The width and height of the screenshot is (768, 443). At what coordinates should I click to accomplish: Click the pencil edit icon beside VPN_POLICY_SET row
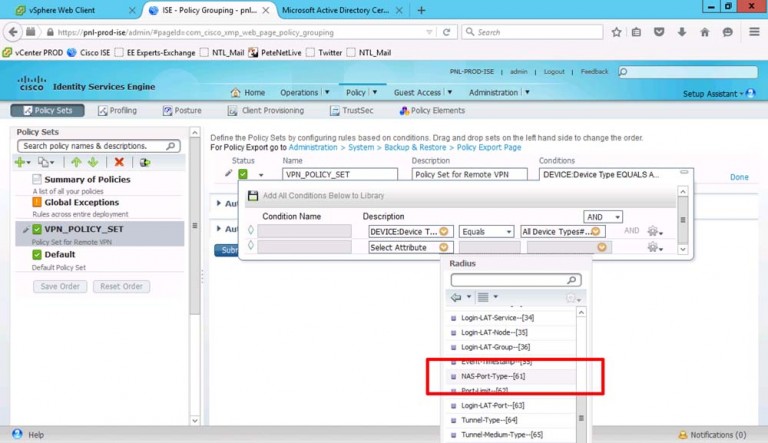pos(228,173)
